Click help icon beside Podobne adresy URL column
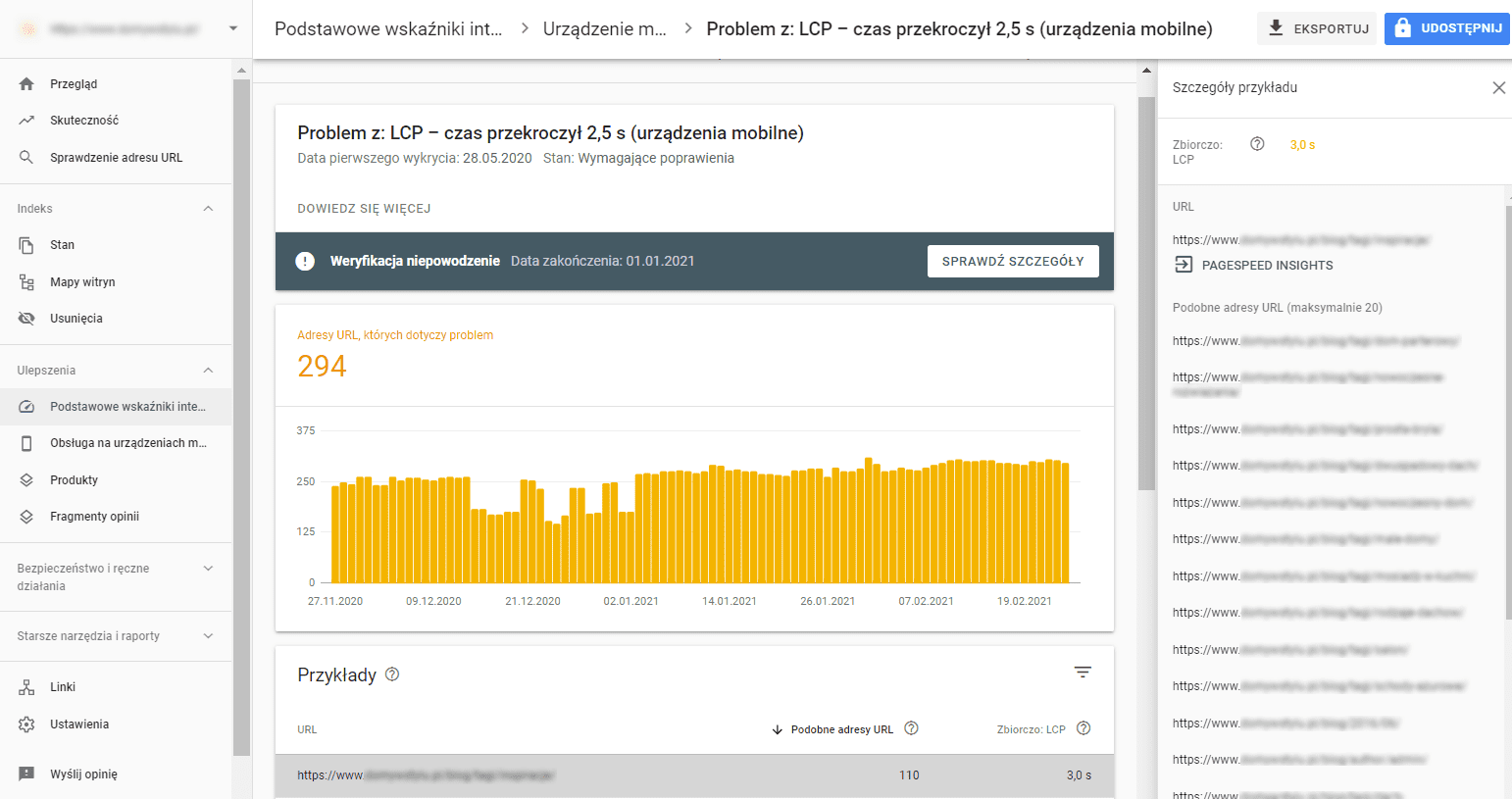Viewport: 1512px width, 799px height. pos(911,728)
